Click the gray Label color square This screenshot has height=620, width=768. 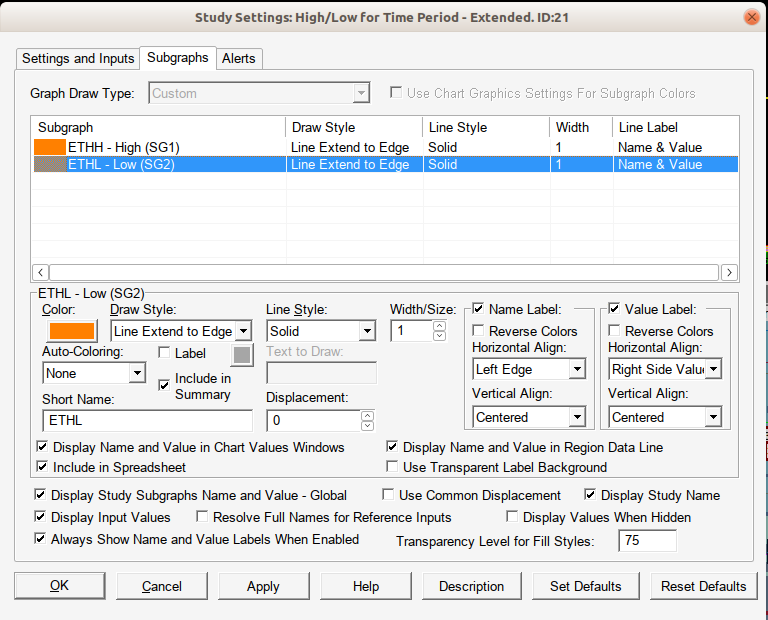pyautogui.click(x=242, y=354)
